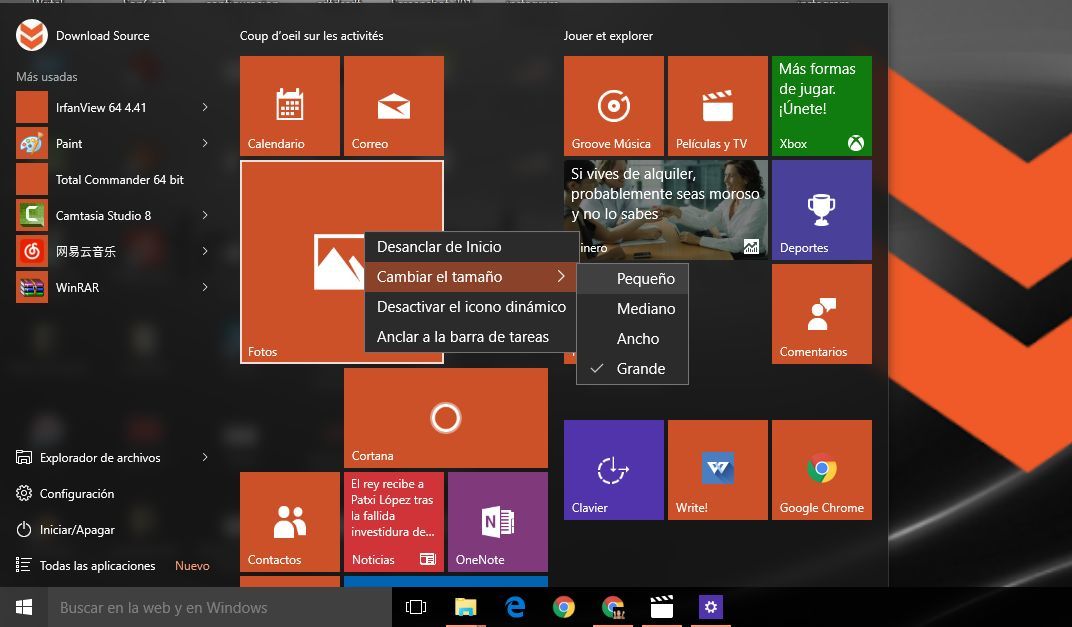Screen dimensions: 1072x627
Task: Click the Coup d'oeil sur les activités heading
Action: 311,36
